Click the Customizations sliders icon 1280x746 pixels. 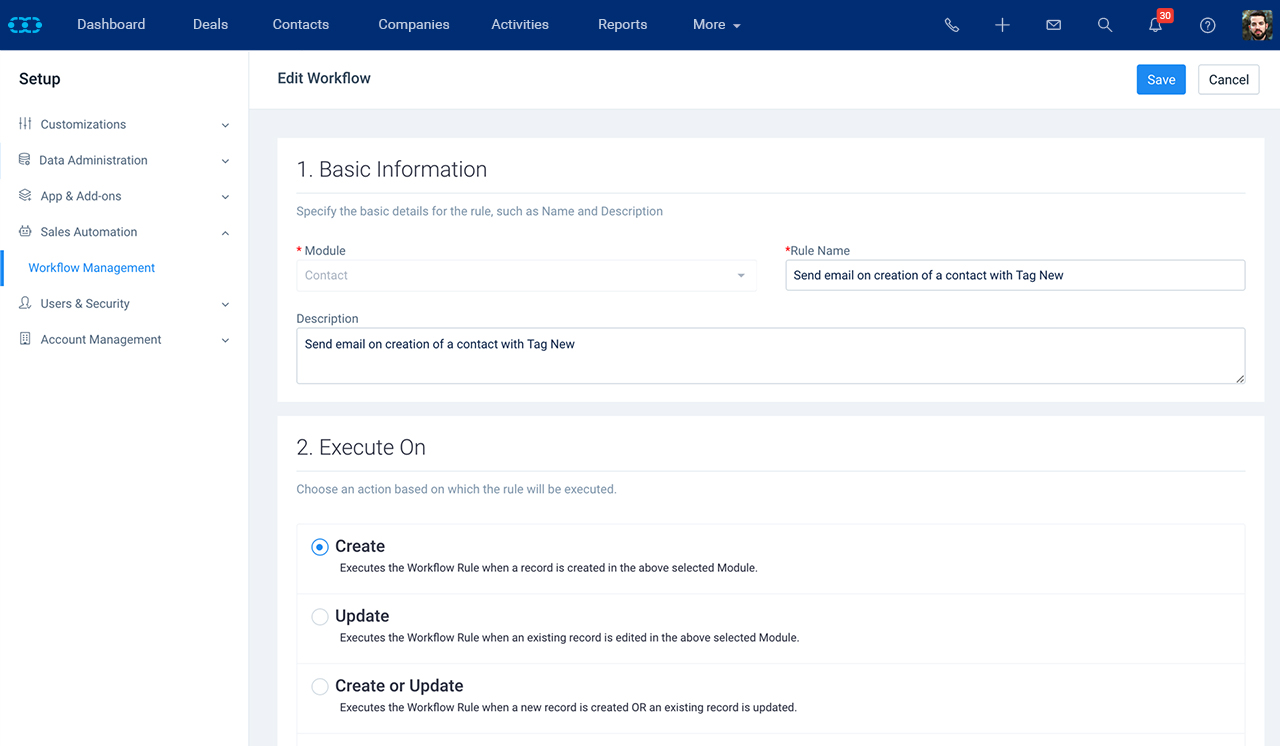pos(25,124)
